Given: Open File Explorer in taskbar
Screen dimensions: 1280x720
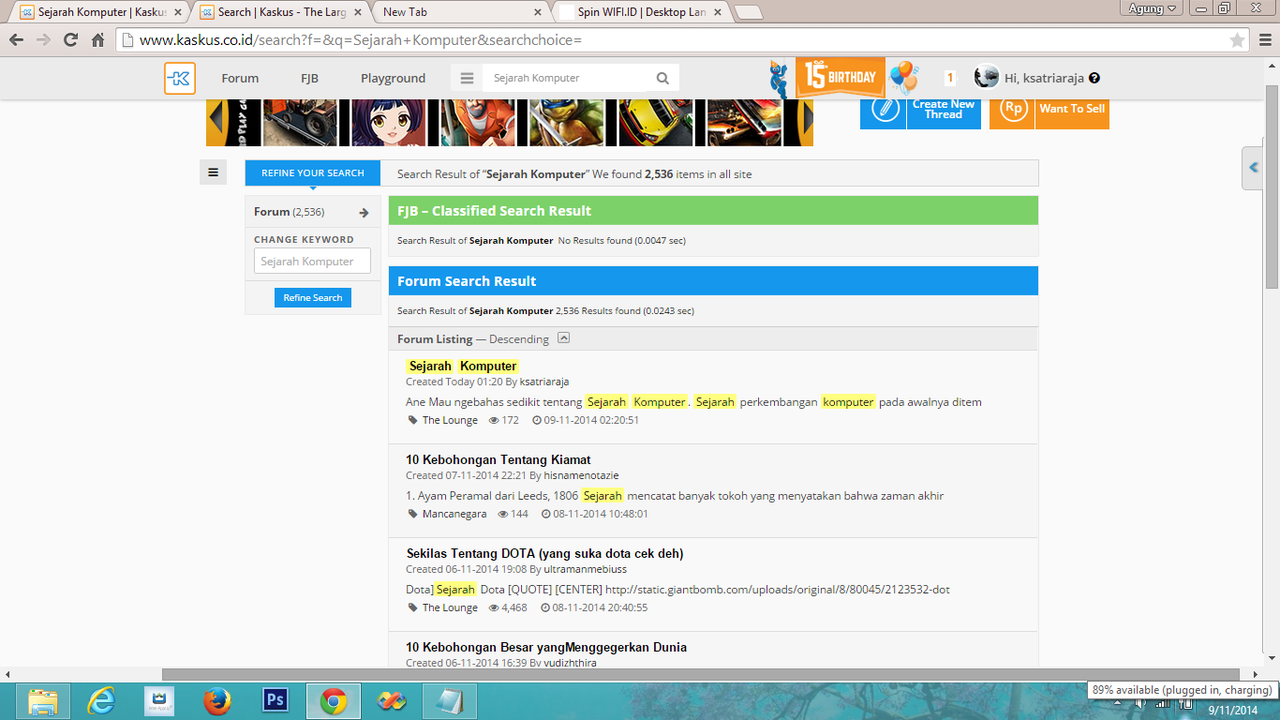Looking at the screenshot, I should pyautogui.click(x=42, y=701).
